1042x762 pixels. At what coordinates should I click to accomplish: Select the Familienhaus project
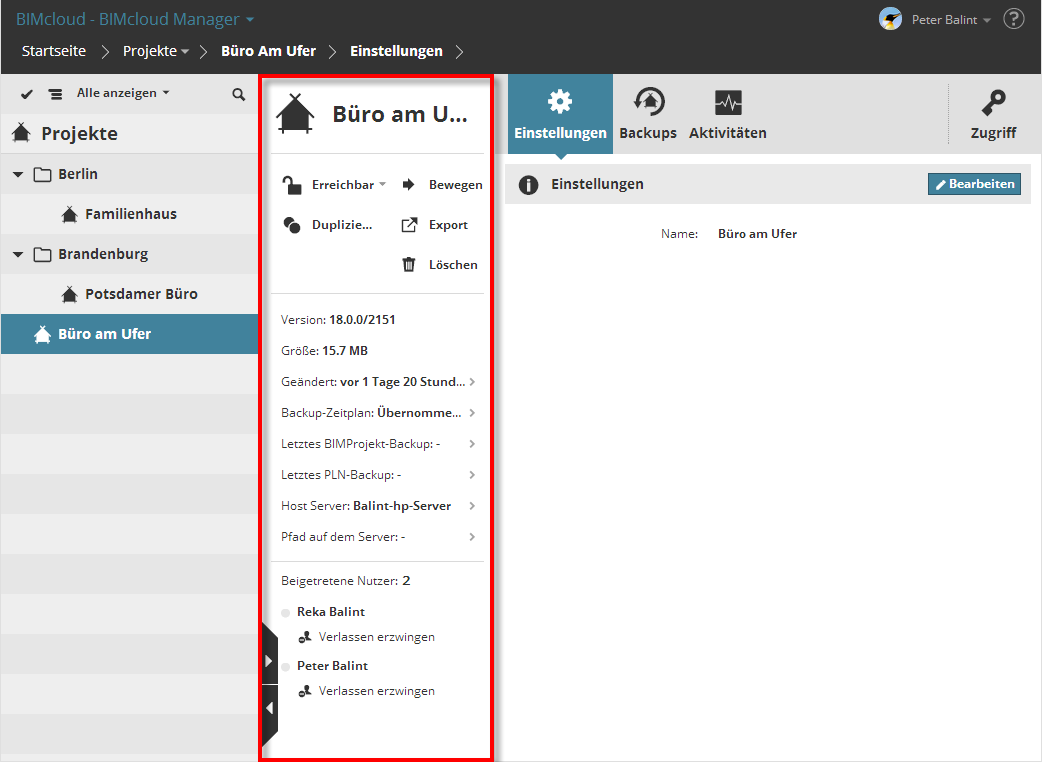click(131, 214)
